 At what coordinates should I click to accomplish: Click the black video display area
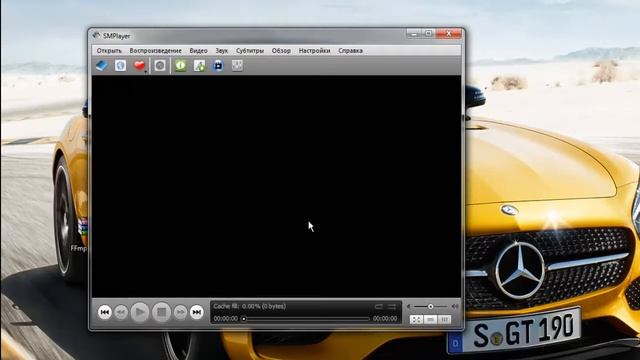click(x=276, y=186)
